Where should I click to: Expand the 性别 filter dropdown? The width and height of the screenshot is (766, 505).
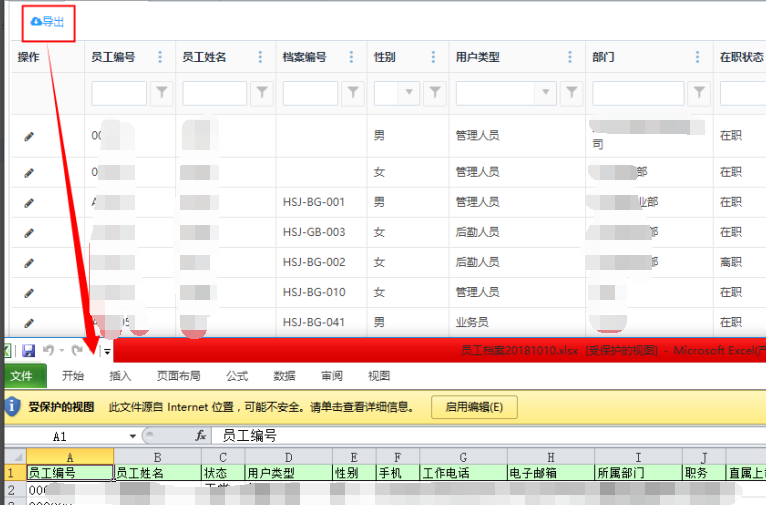click(408, 93)
